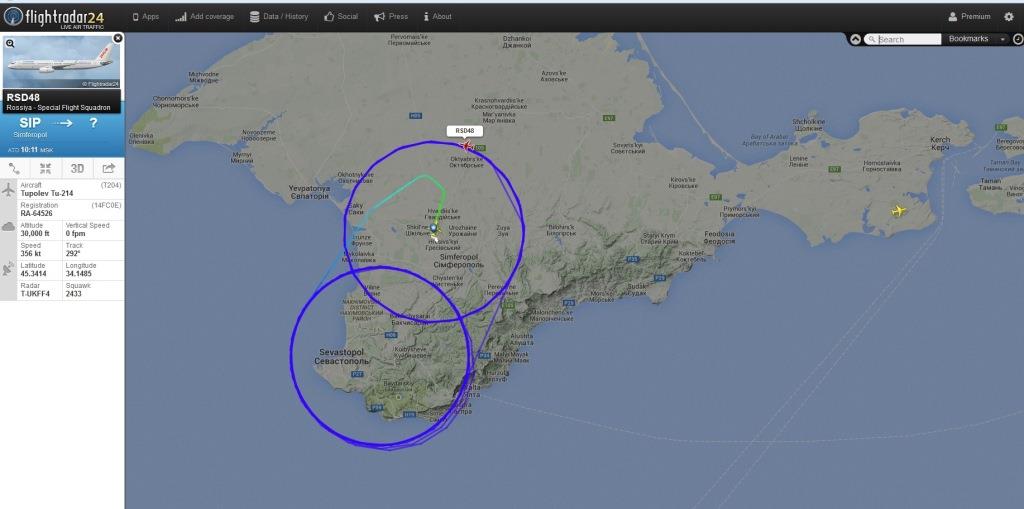Open the Add coverage menu
The image size is (1024, 509).
click(204, 17)
